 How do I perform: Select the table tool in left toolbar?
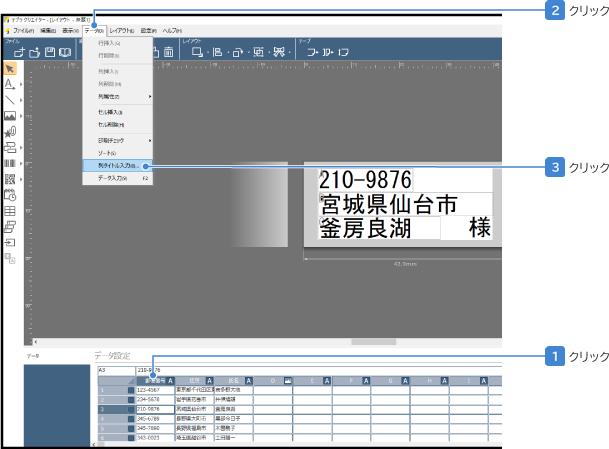pos(10,211)
